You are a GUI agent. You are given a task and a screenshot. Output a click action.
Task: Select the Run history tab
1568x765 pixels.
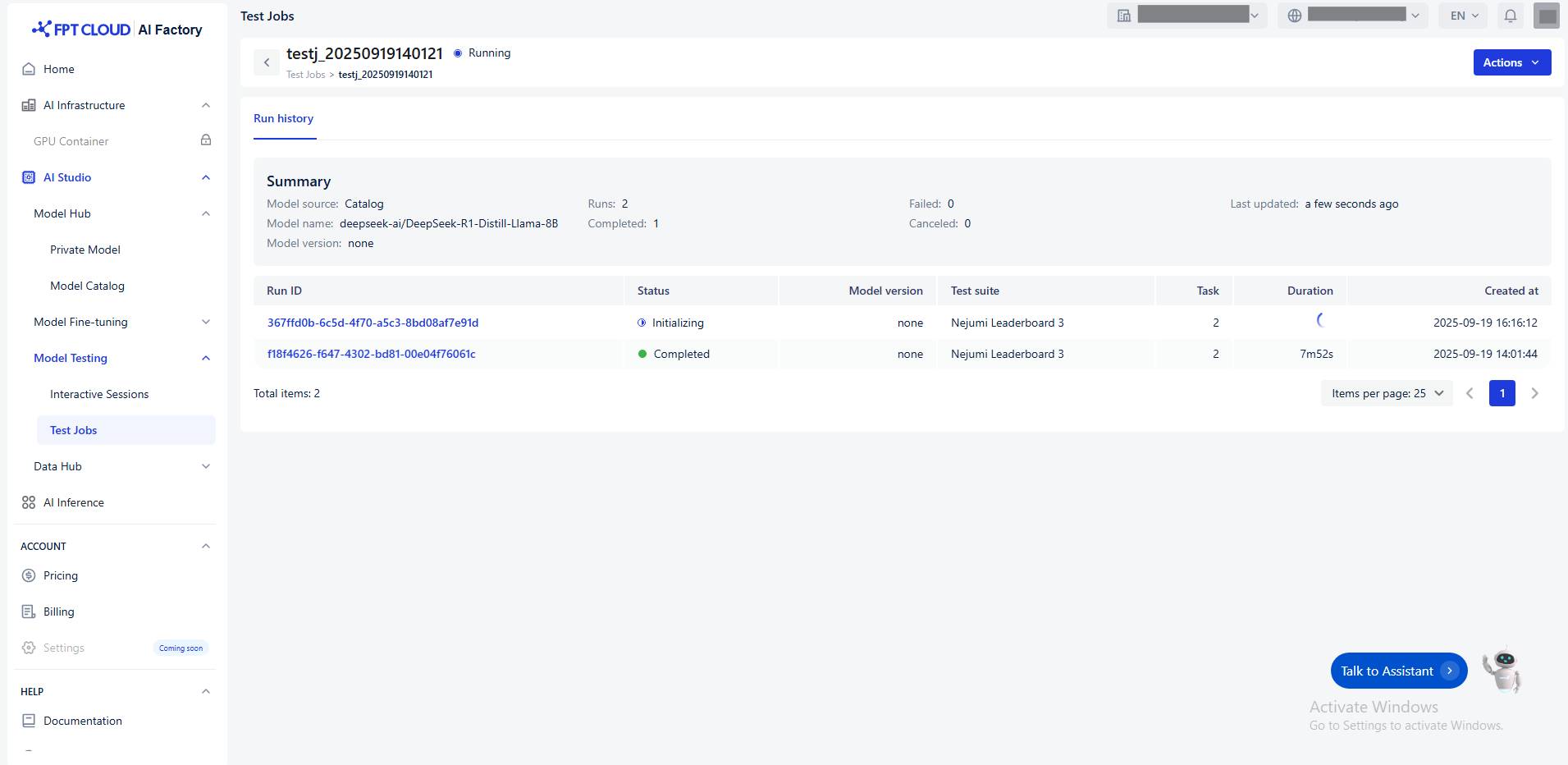click(284, 118)
